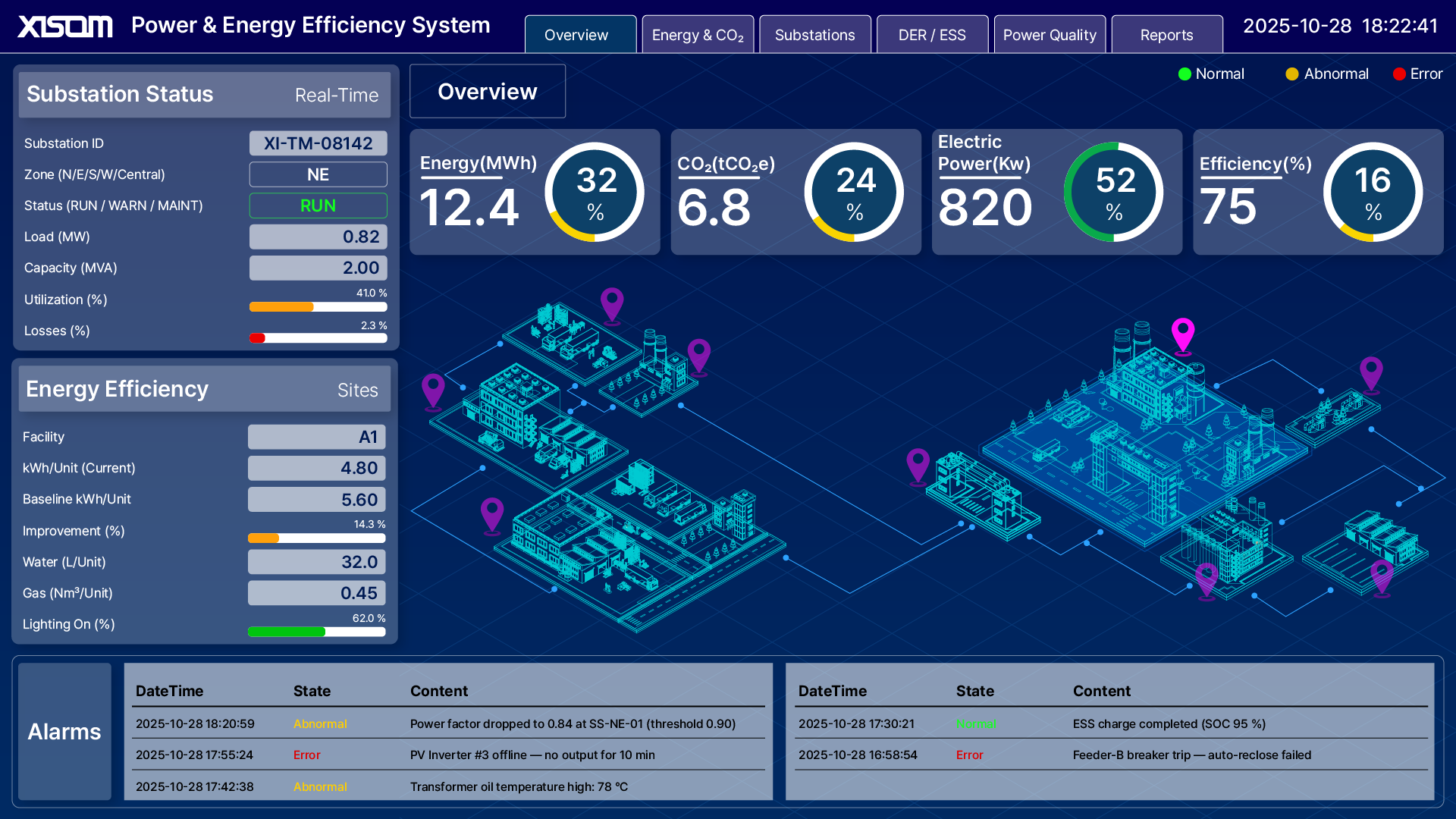Click the Overview heading button
The image size is (1456, 819).
coord(488,92)
